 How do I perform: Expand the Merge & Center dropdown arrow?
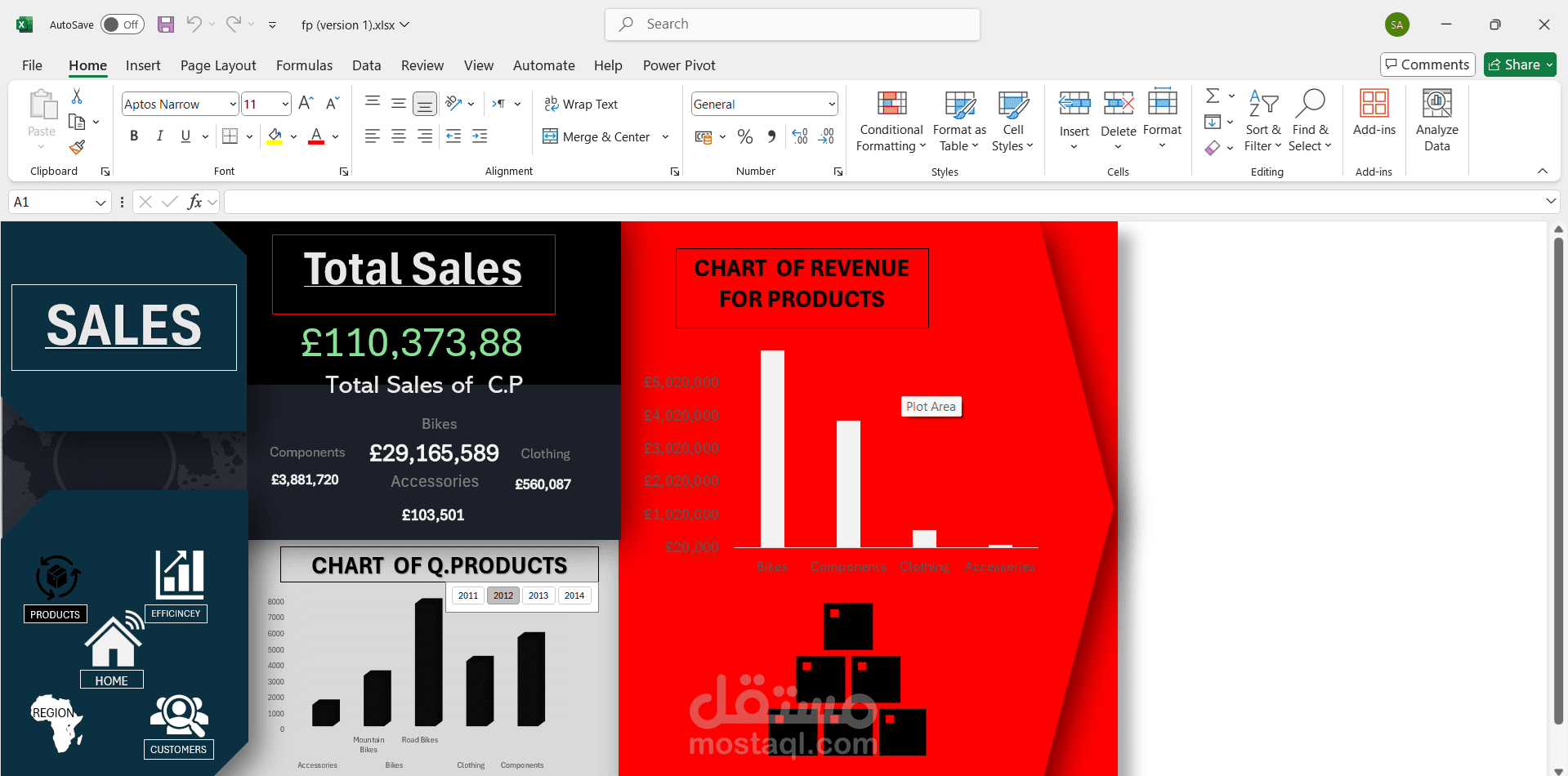point(665,136)
